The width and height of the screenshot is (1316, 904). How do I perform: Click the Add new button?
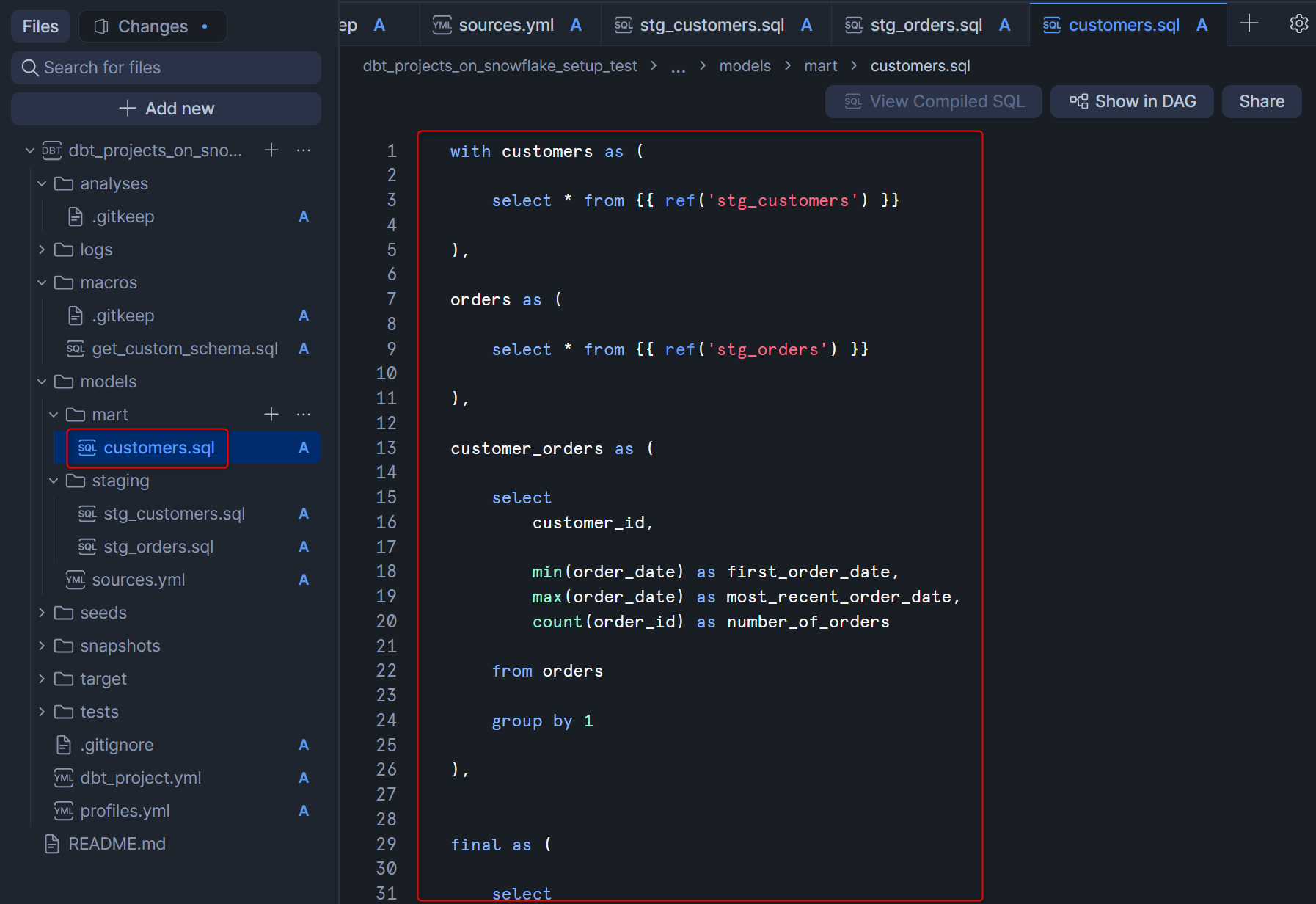167,109
